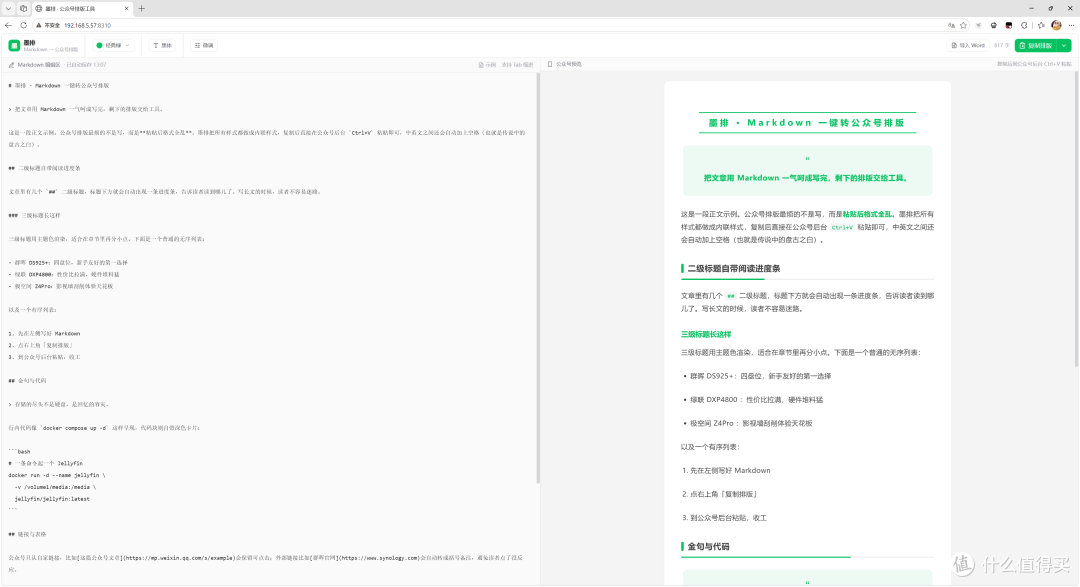Click preview bullet '极空间 Z4Pro'
The image size is (1080, 587).
pos(751,423)
